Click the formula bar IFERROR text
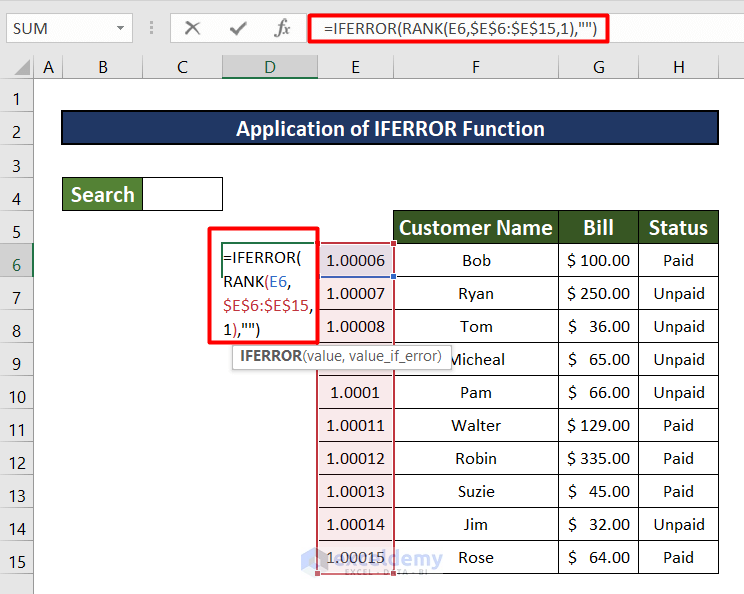Image resolution: width=744 pixels, height=594 pixels. pos(460,29)
